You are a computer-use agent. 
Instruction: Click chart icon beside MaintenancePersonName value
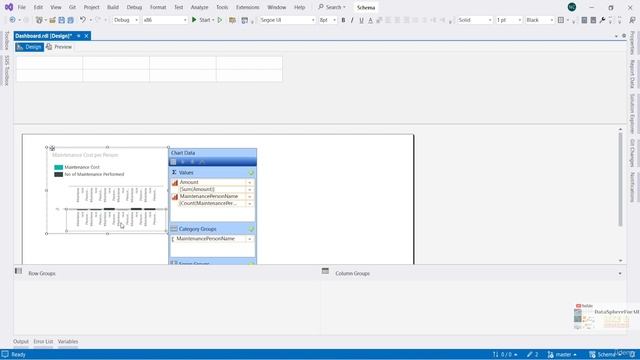pos(175,196)
